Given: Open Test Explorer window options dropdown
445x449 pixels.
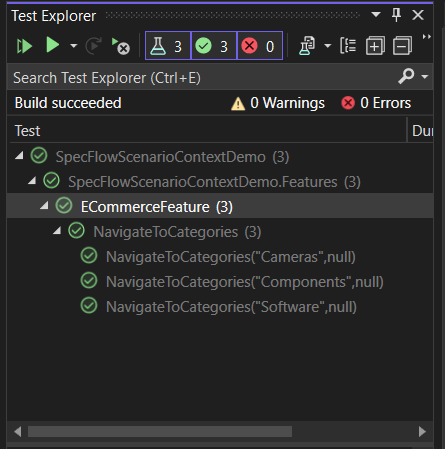Looking at the screenshot, I should [x=376, y=14].
